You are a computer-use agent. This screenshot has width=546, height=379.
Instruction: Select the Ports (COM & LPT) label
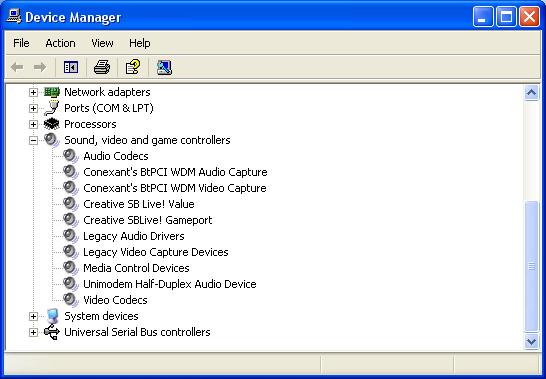click(109, 108)
